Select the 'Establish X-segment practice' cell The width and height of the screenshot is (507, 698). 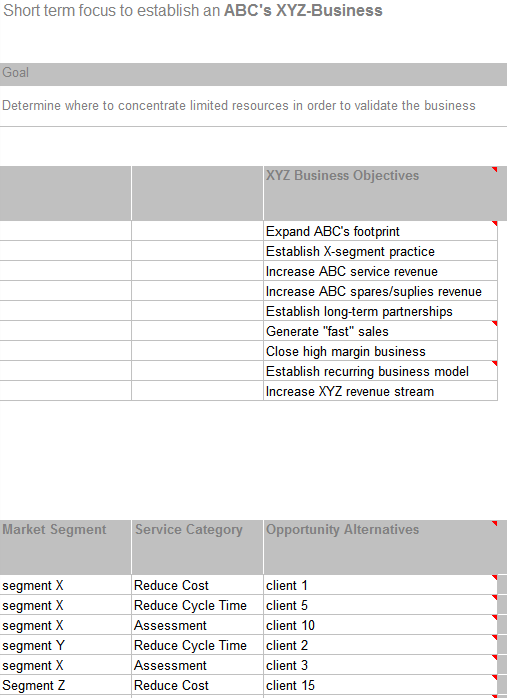tap(381, 251)
